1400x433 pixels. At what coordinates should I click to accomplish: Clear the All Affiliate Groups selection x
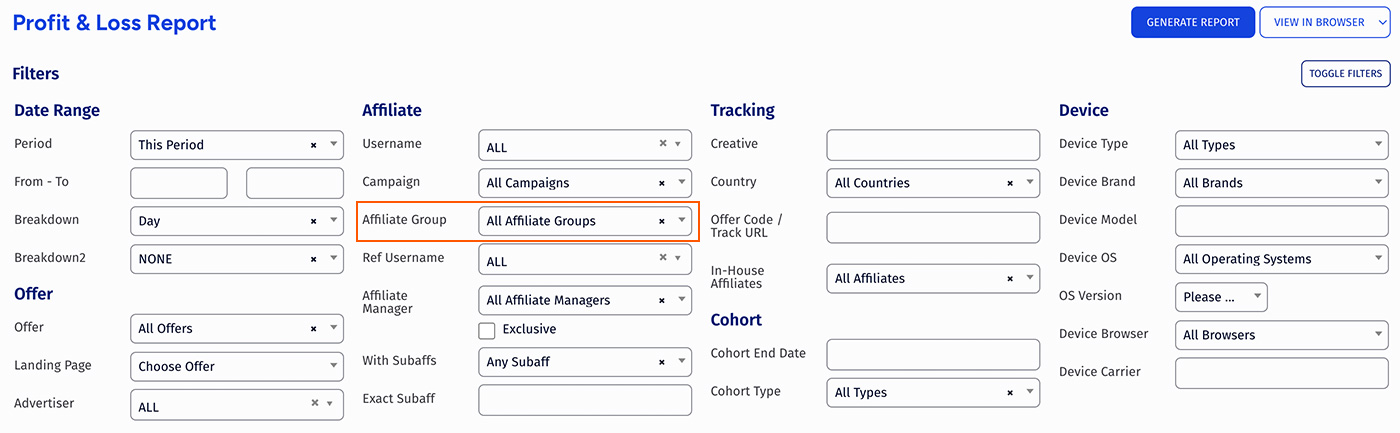661,221
